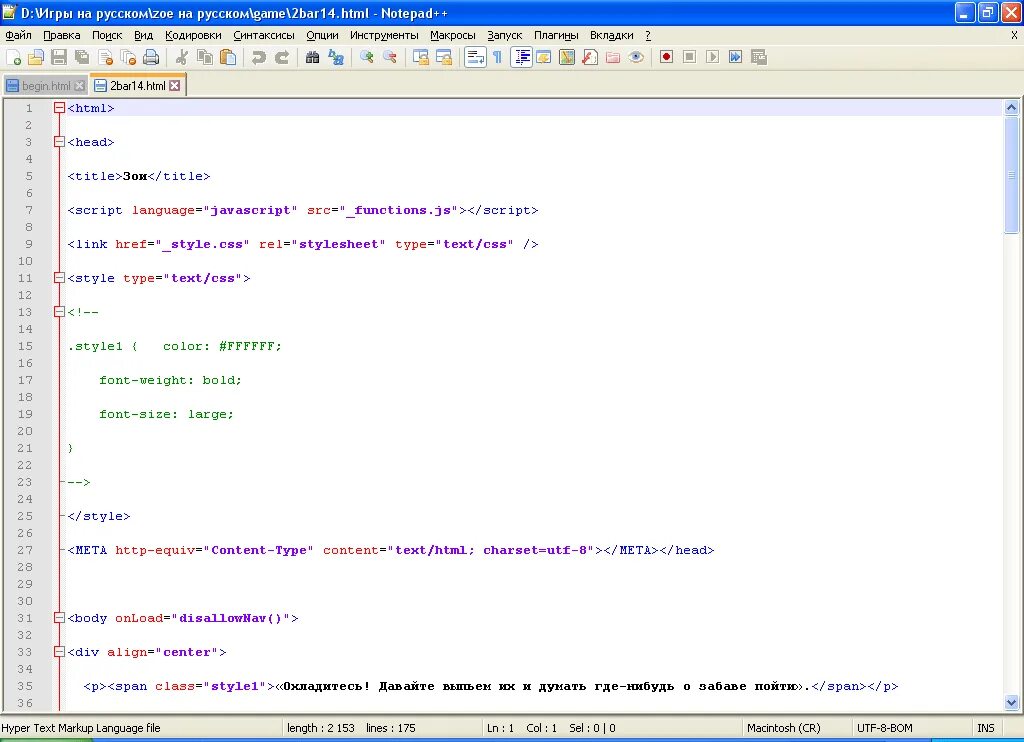Screen dimensions: 1024x742
Task: Click the vertical scrollbar thumb
Action: click(x=1011, y=174)
